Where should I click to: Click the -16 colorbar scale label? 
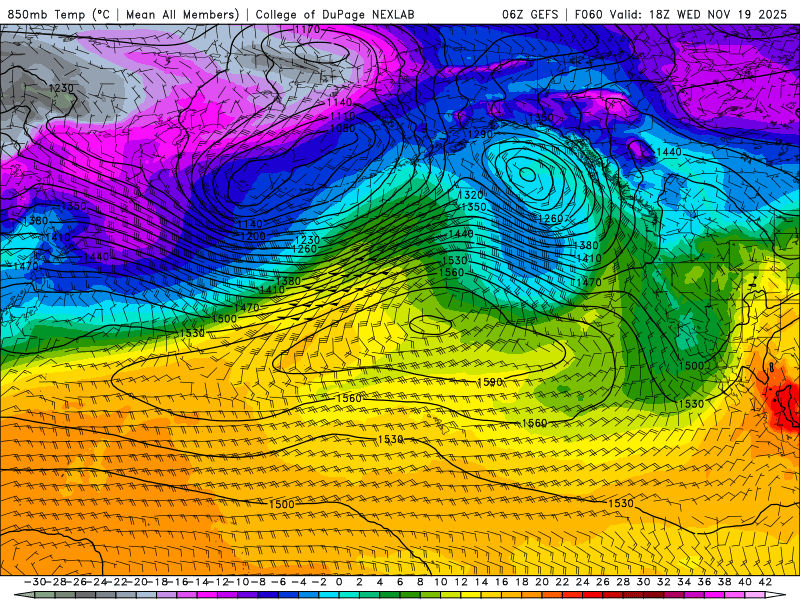177,582
